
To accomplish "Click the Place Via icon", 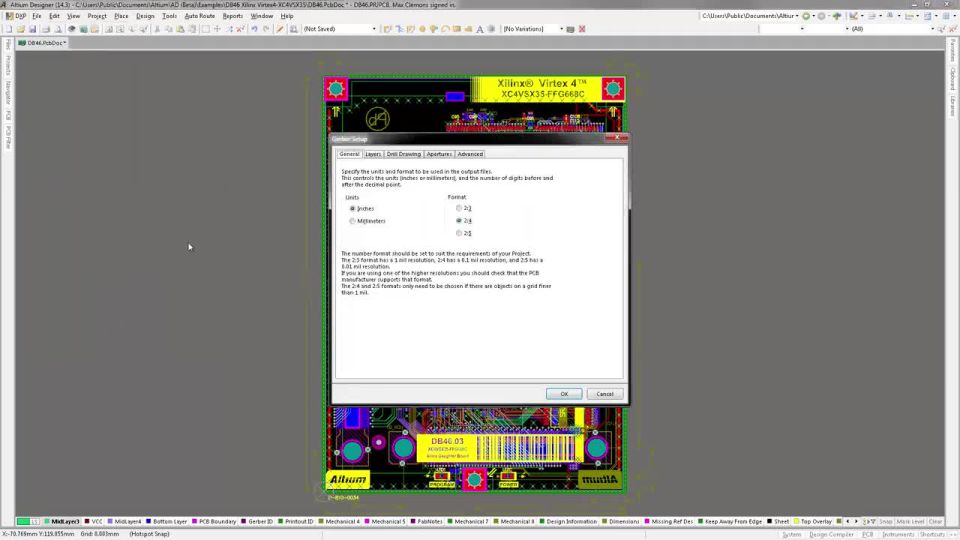I will click(434, 29).
